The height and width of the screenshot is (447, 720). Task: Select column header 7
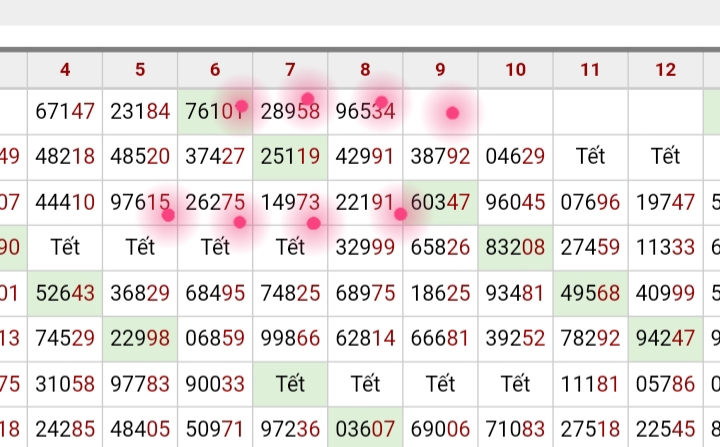coord(290,69)
